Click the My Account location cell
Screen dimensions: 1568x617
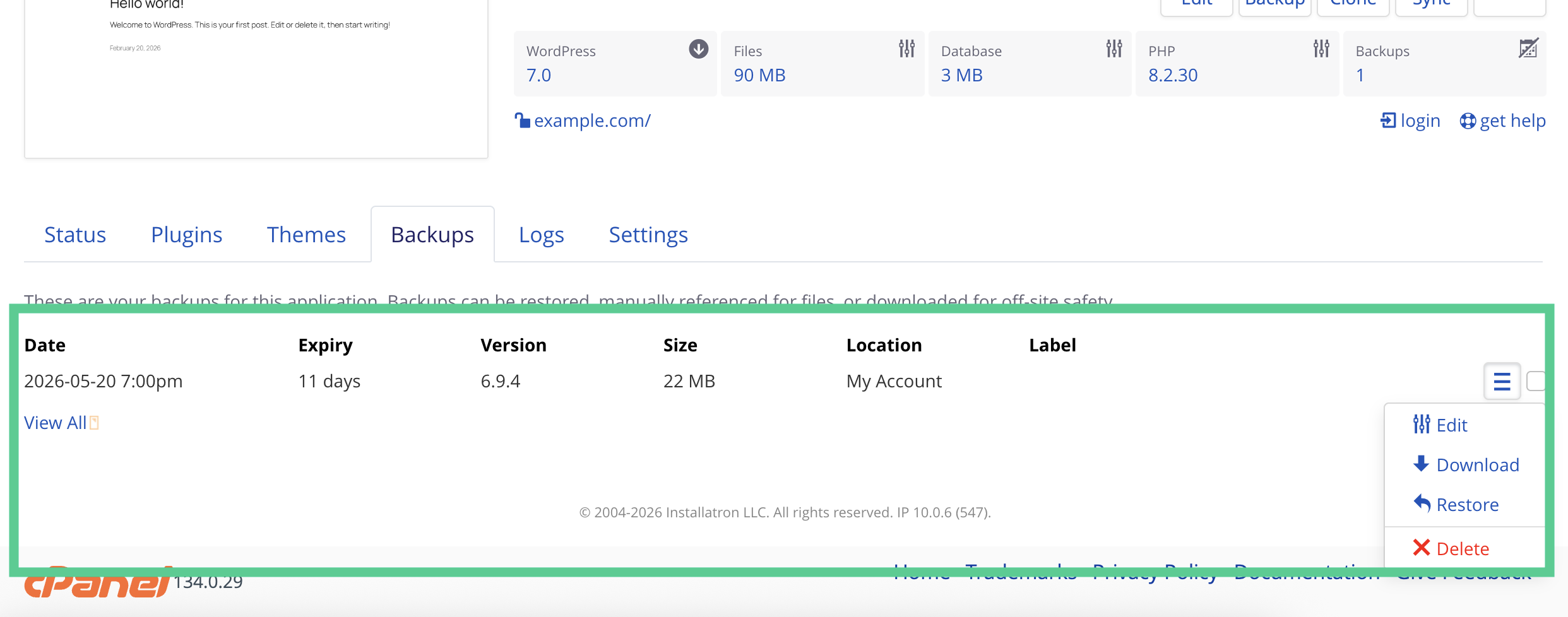pyautogui.click(x=894, y=381)
